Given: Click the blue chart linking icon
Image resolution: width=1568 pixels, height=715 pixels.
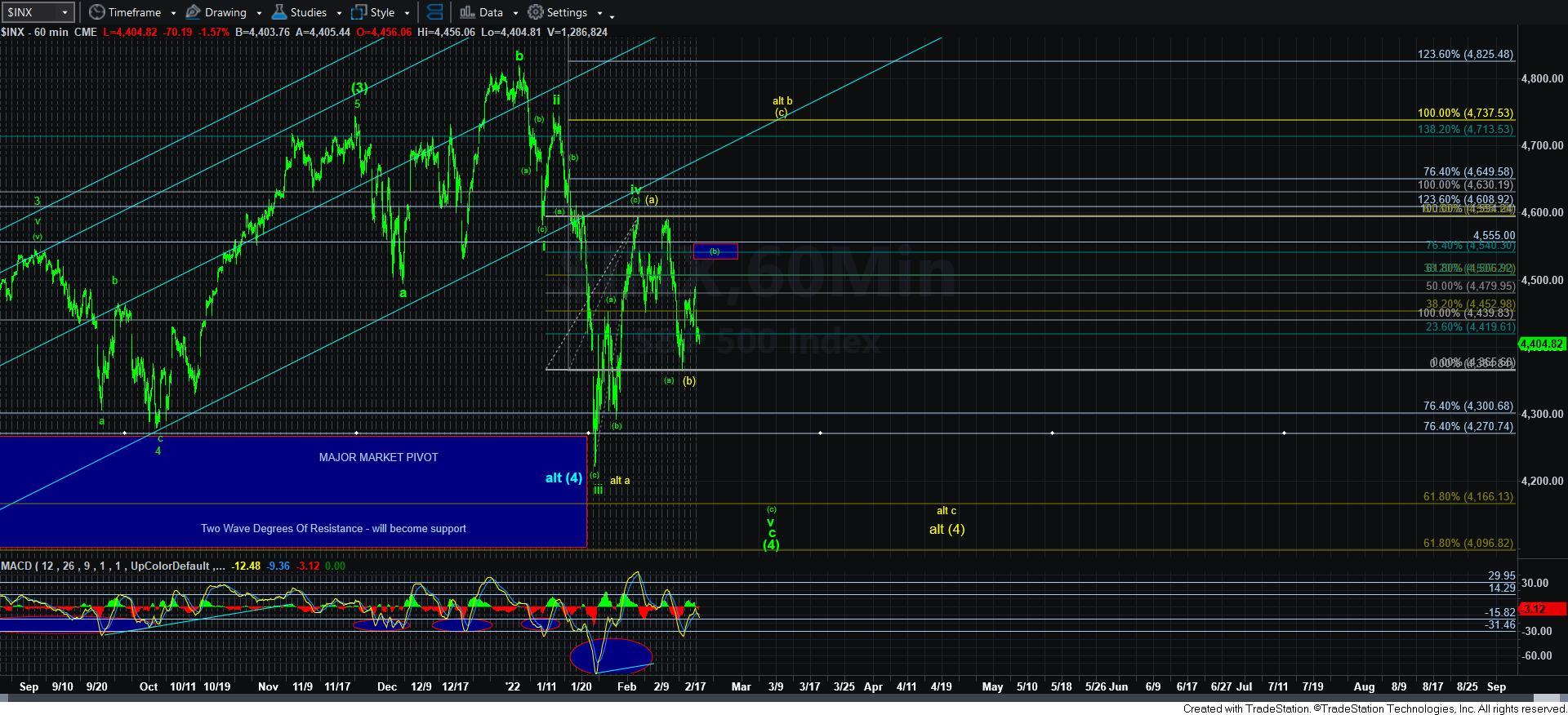Looking at the screenshot, I should click(x=434, y=12).
